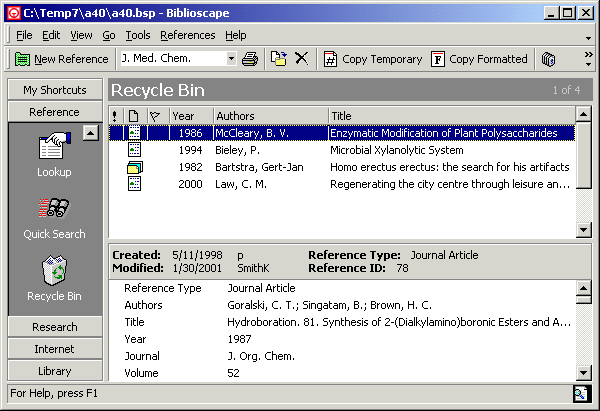Sort by the exclamation priority column
Screen dimensions: 600x411
click(x=115, y=116)
